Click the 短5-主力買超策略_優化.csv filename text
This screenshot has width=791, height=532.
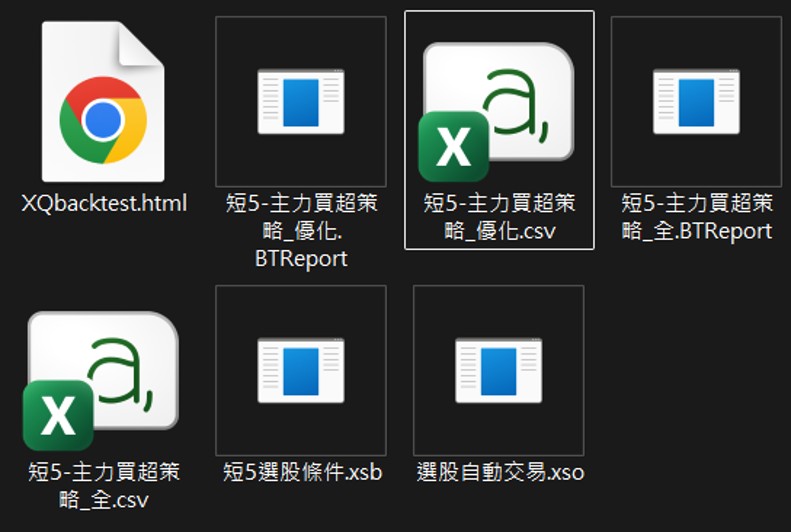click(499, 217)
